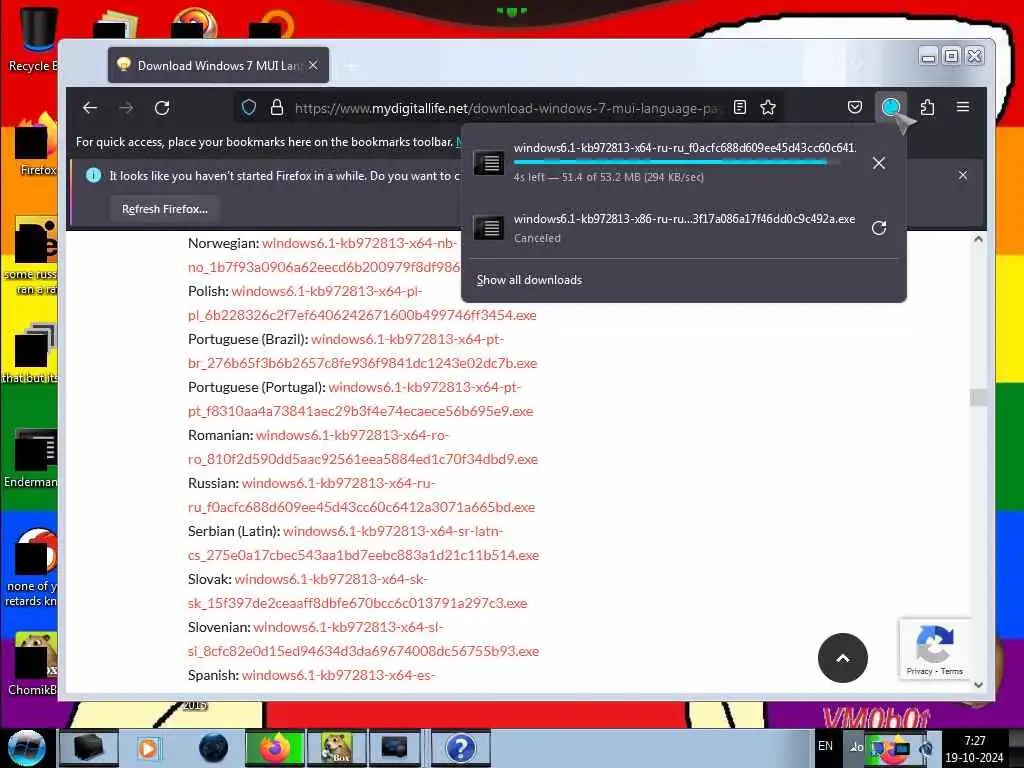Download the Serbian (Latin) x64-sr-latn-cs pack
Screen dimensions: 1024x768
[x=364, y=543]
